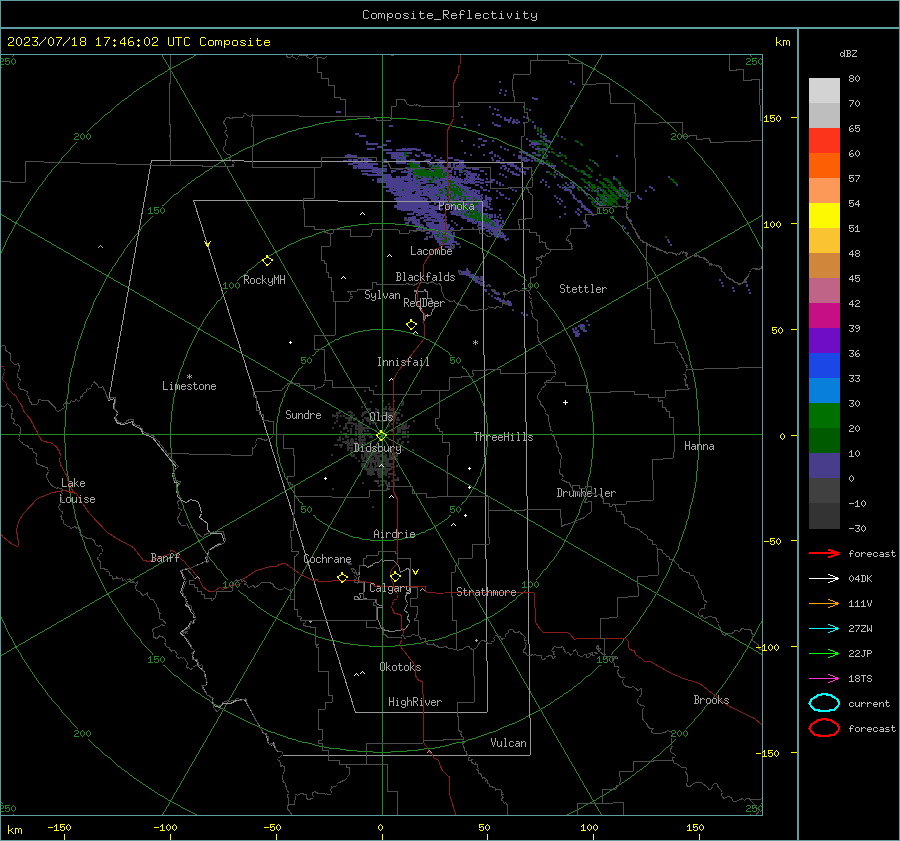Click the Lacombe city label
This screenshot has height=841, width=900.
431,251
